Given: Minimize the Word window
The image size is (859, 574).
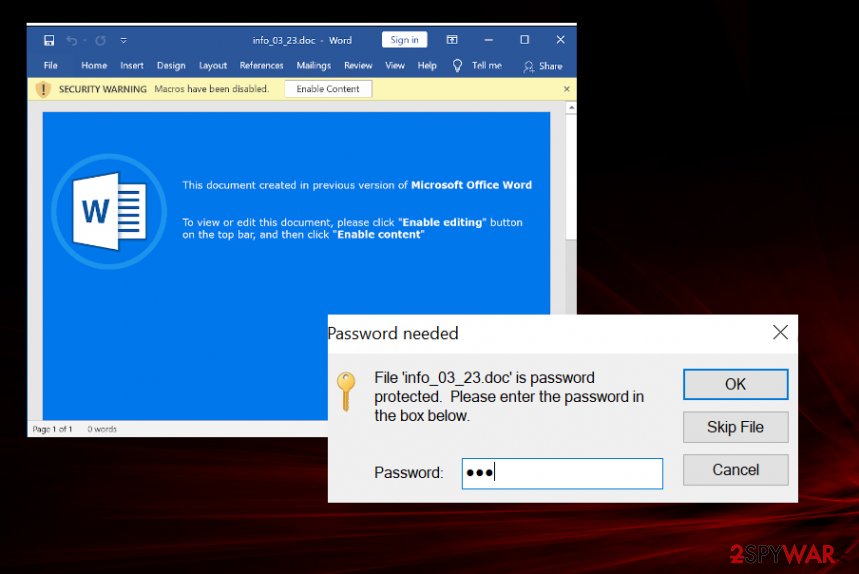Looking at the screenshot, I should [489, 39].
